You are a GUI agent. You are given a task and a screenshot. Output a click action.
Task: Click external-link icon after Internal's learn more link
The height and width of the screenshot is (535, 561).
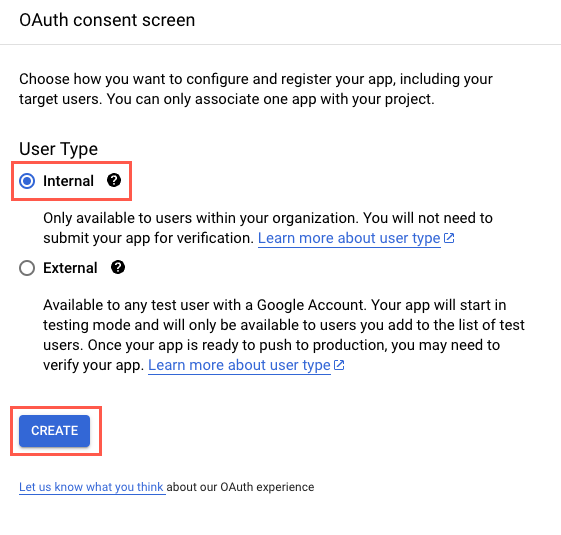[x=449, y=238]
